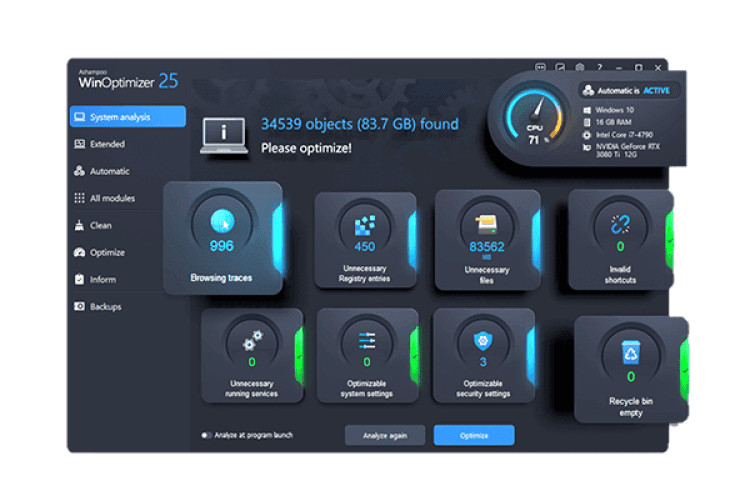Click the 3 security settings count
The width and height of the screenshot is (750, 496).
pos(483,362)
